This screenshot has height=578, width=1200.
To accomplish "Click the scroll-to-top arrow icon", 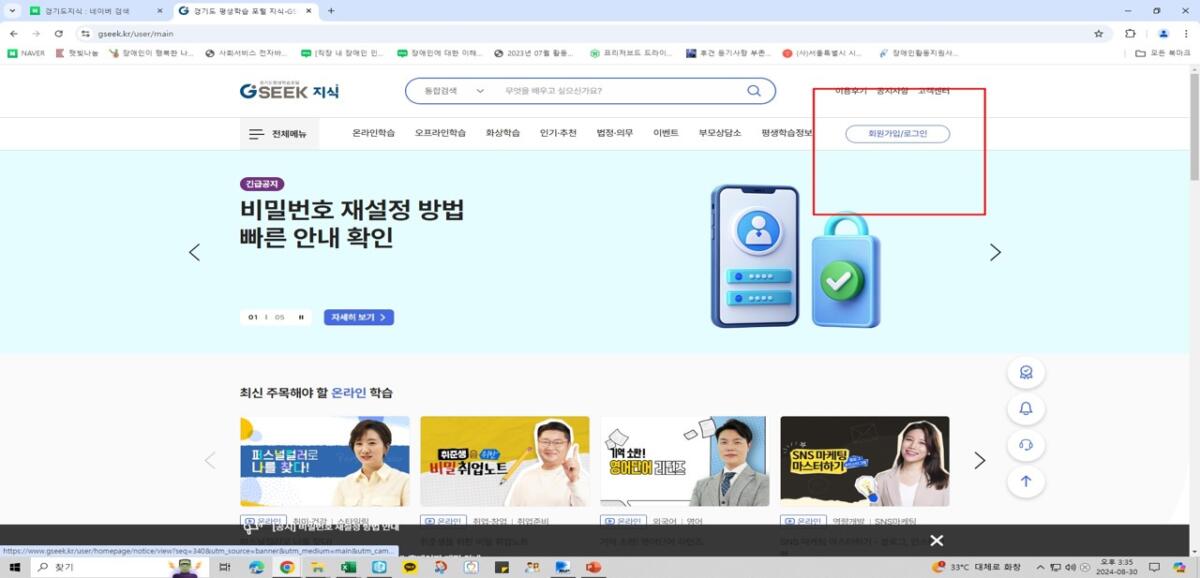I will click(x=1025, y=481).
